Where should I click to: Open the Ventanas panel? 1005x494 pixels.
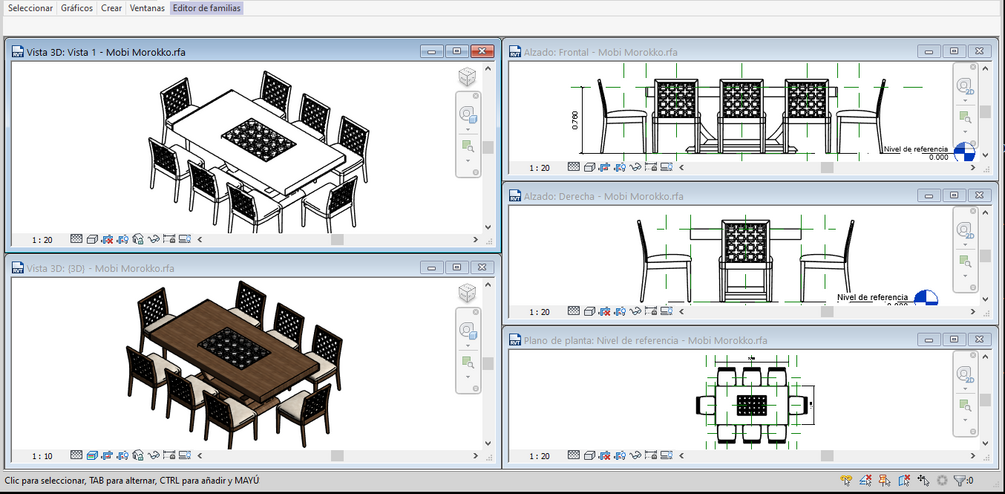coord(147,8)
